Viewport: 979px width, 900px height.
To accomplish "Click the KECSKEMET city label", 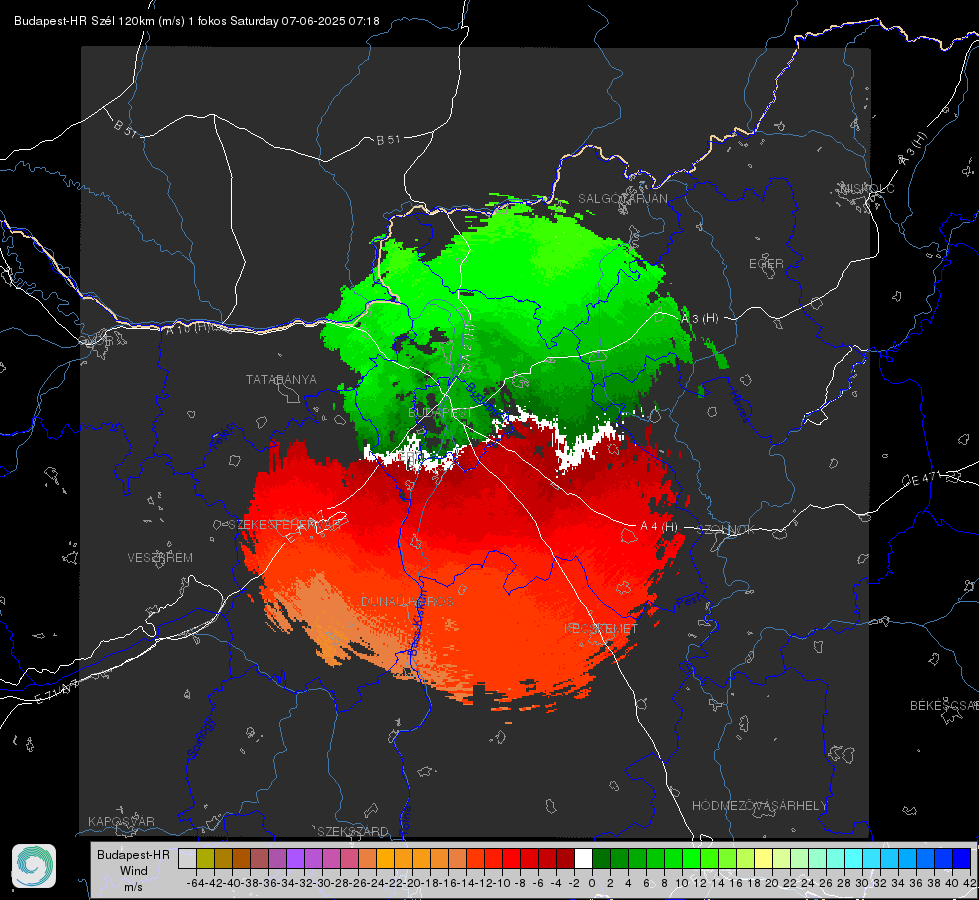I will (601, 628).
